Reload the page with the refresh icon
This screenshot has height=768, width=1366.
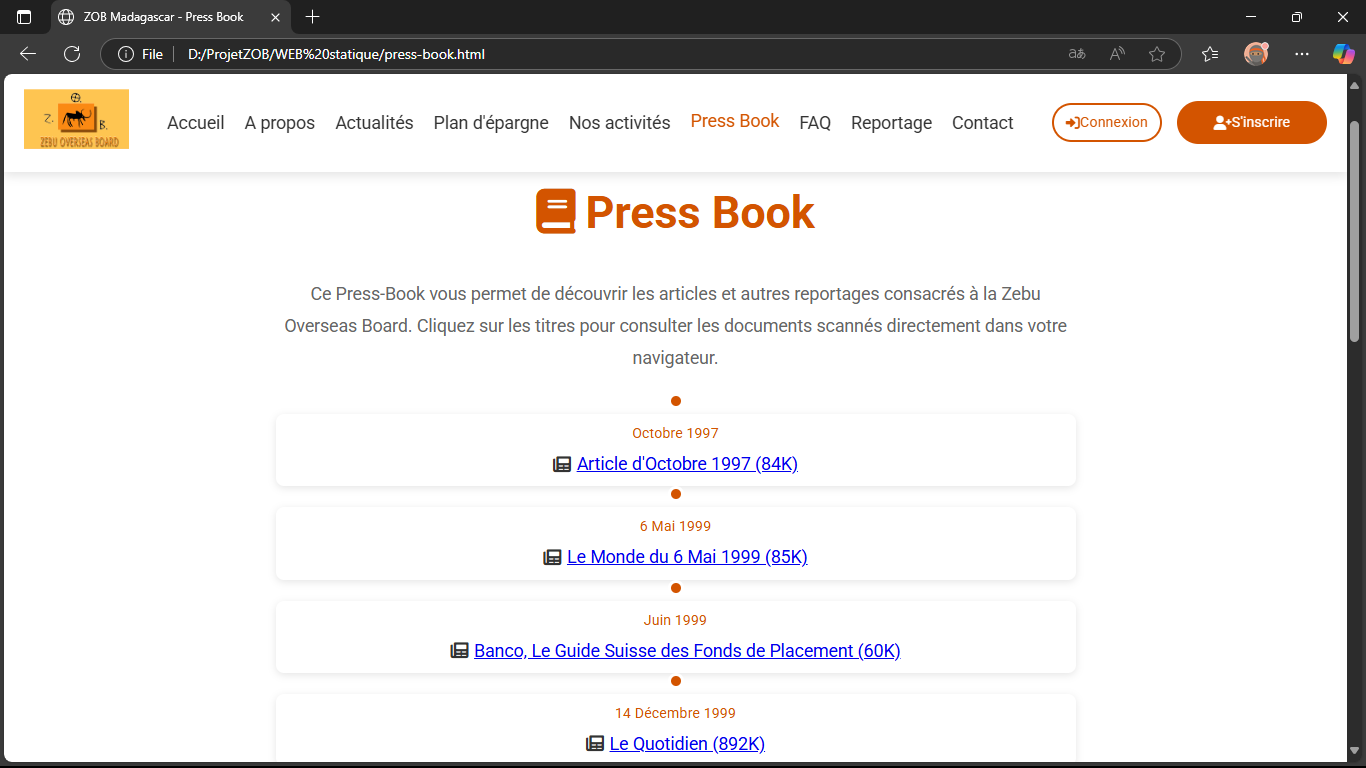(72, 54)
